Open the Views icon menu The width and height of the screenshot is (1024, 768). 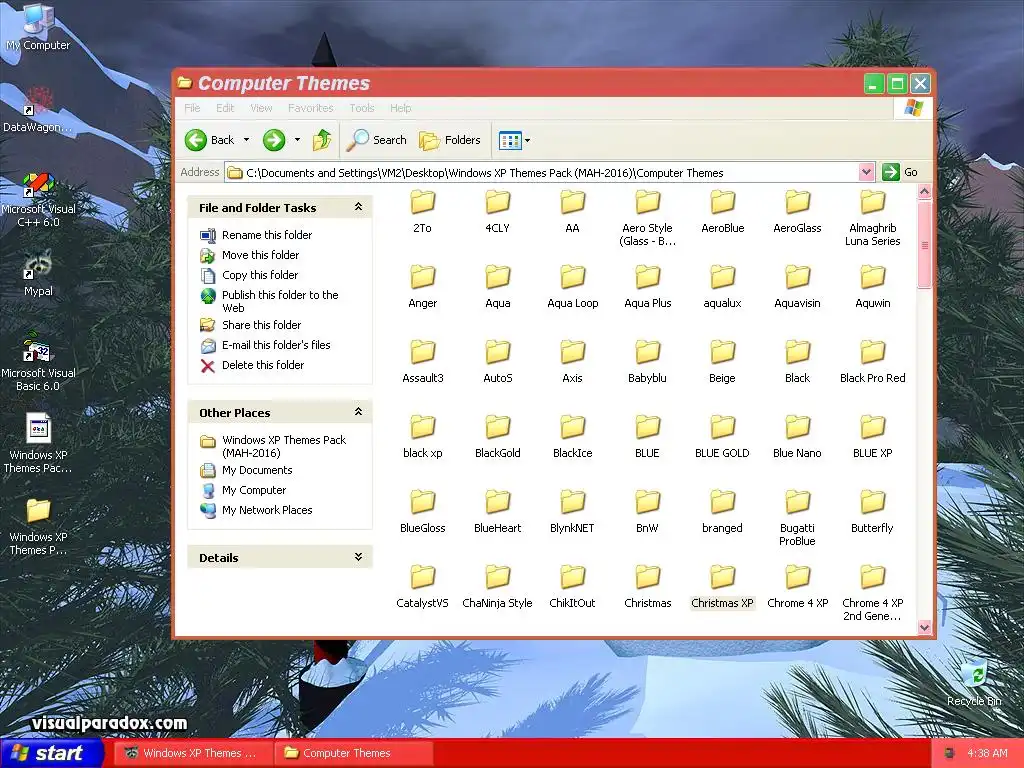click(515, 140)
